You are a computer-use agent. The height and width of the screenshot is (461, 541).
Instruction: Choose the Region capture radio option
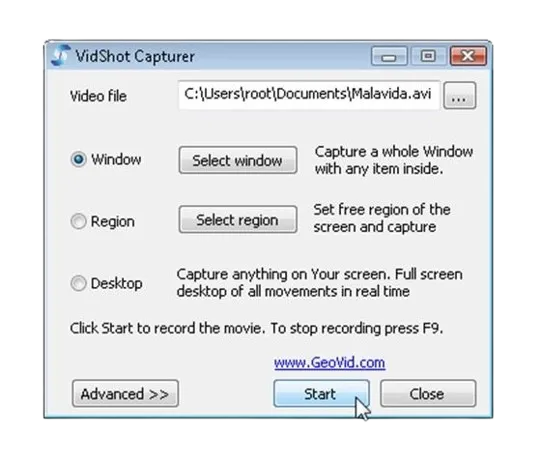[78, 221]
